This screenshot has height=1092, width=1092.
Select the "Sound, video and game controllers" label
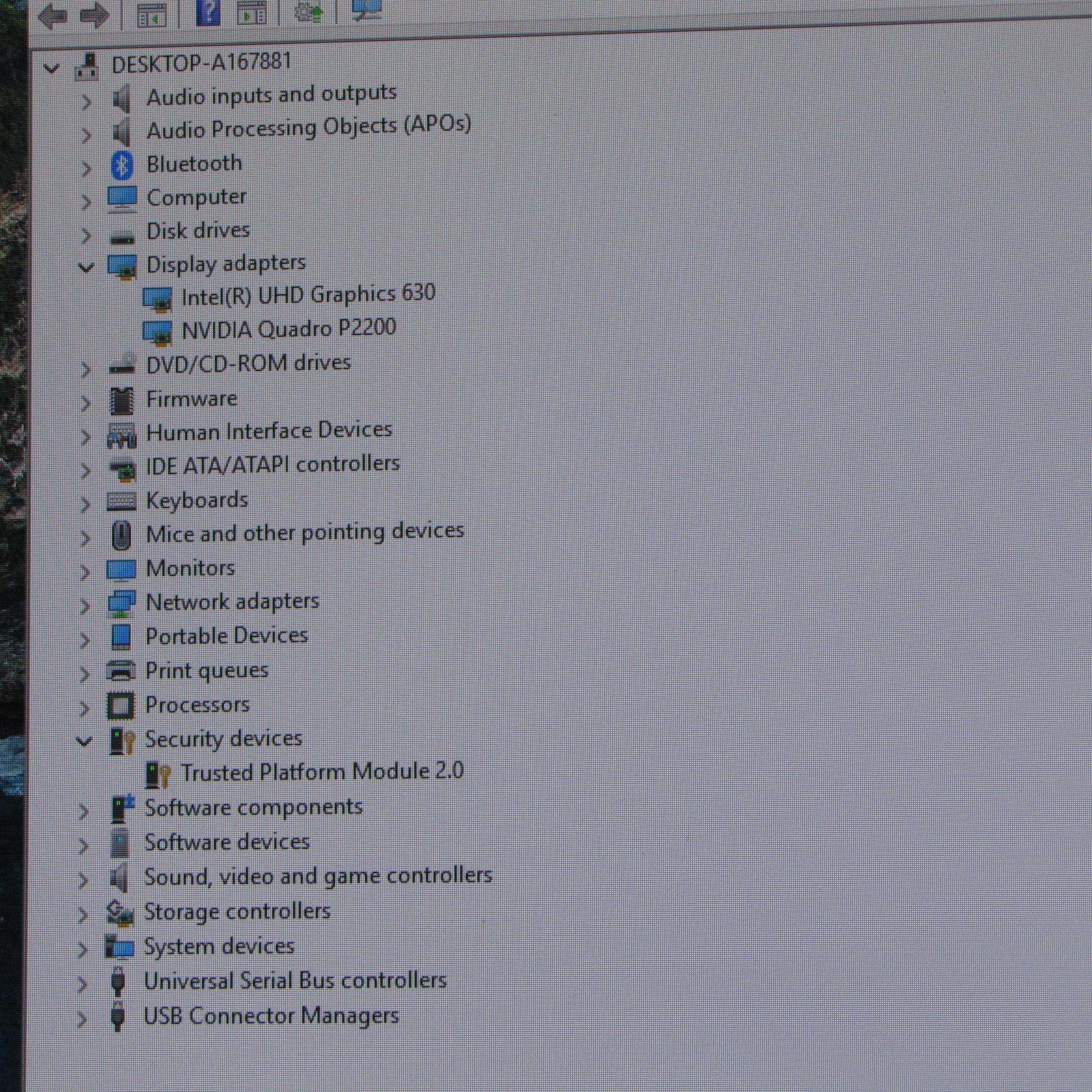tap(318, 877)
